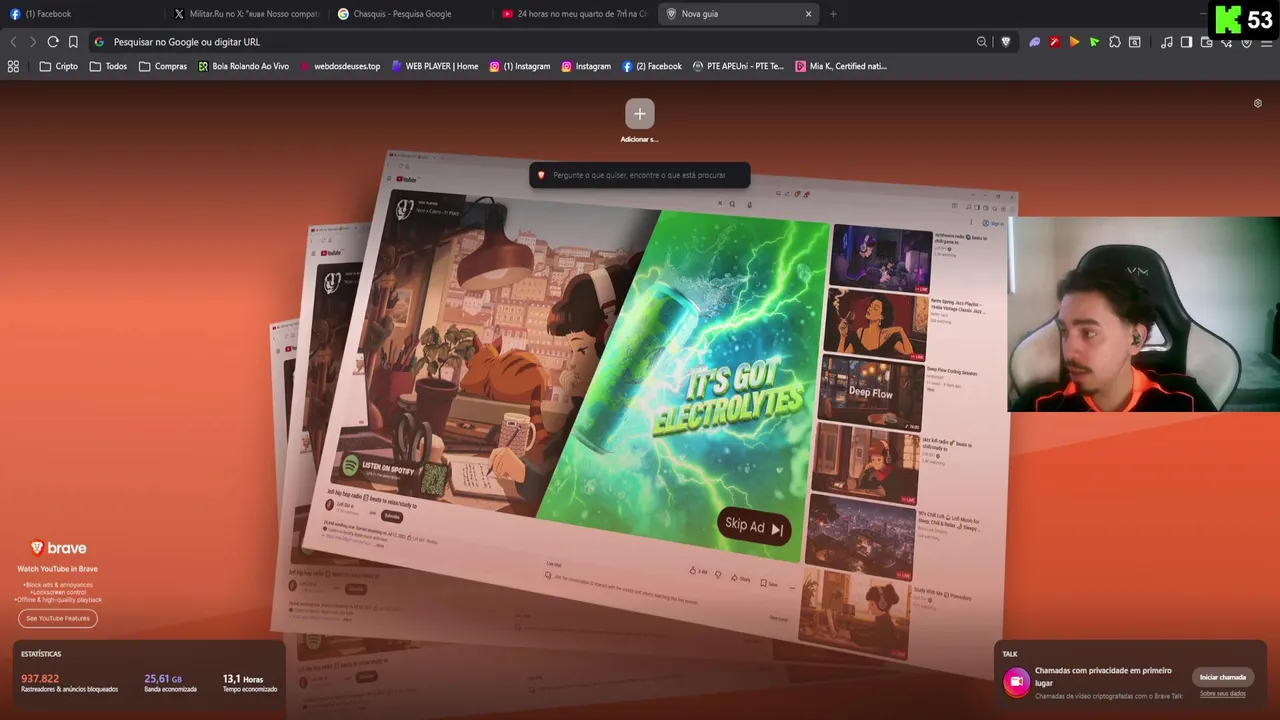Click See YouTube Features button
The height and width of the screenshot is (720, 1280).
[58, 618]
